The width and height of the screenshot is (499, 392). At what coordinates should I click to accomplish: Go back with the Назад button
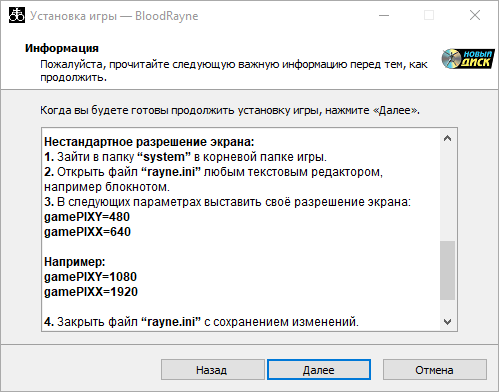coord(213,369)
